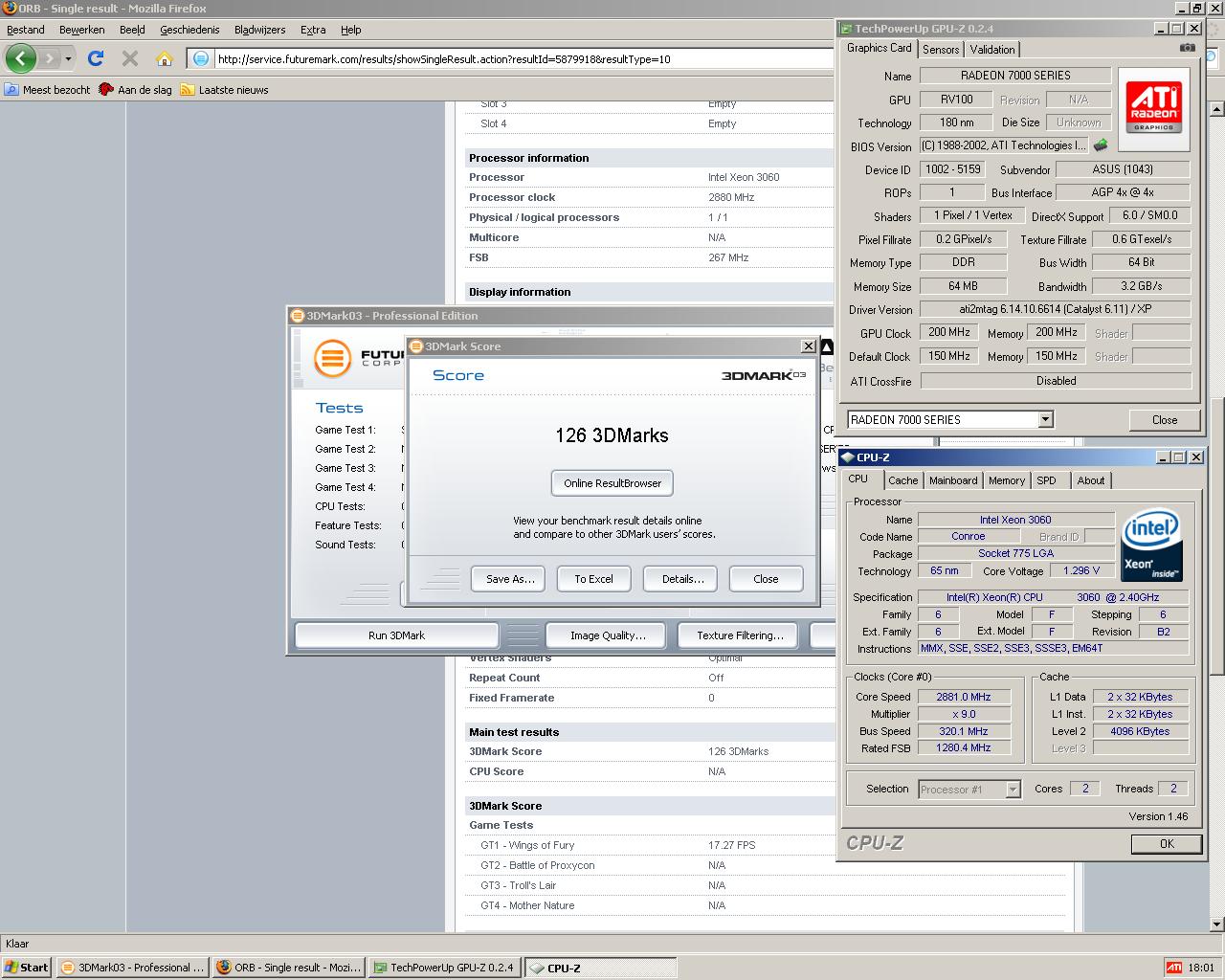The image size is (1225, 980).
Task: Open the Geschiedenis menu
Action: [189, 30]
